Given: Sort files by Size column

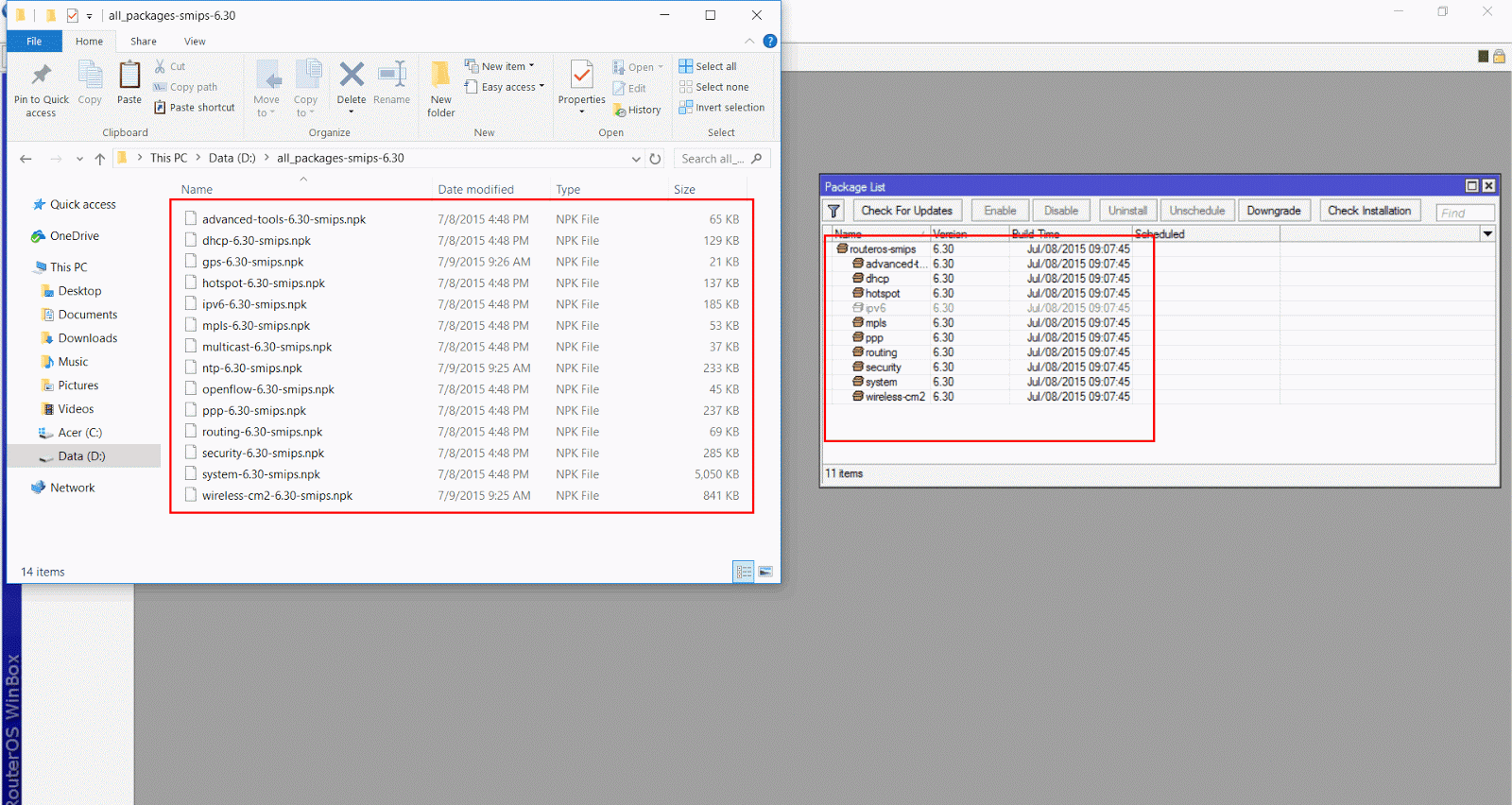Looking at the screenshot, I should [684, 190].
